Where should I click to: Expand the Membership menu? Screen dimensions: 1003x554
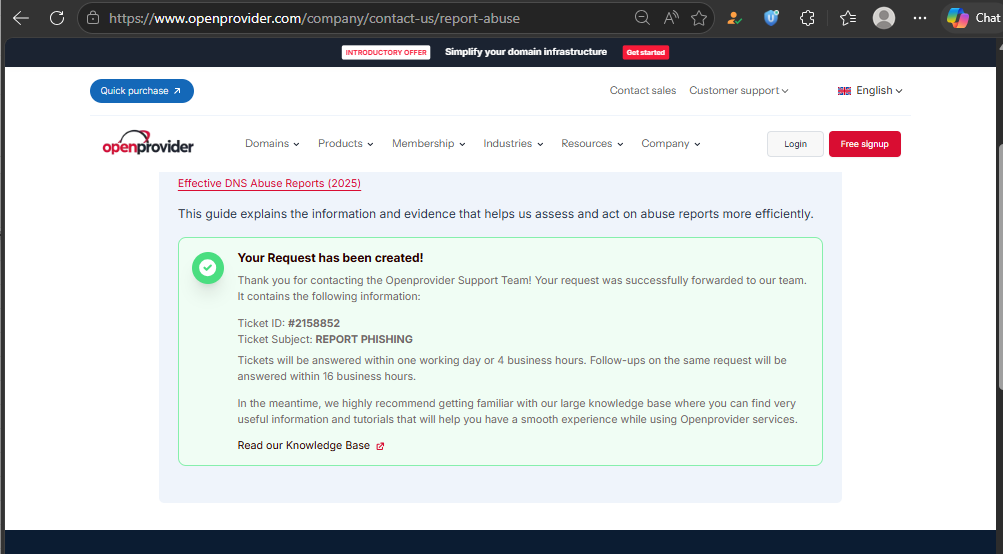pyautogui.click(x=429, y=143)
